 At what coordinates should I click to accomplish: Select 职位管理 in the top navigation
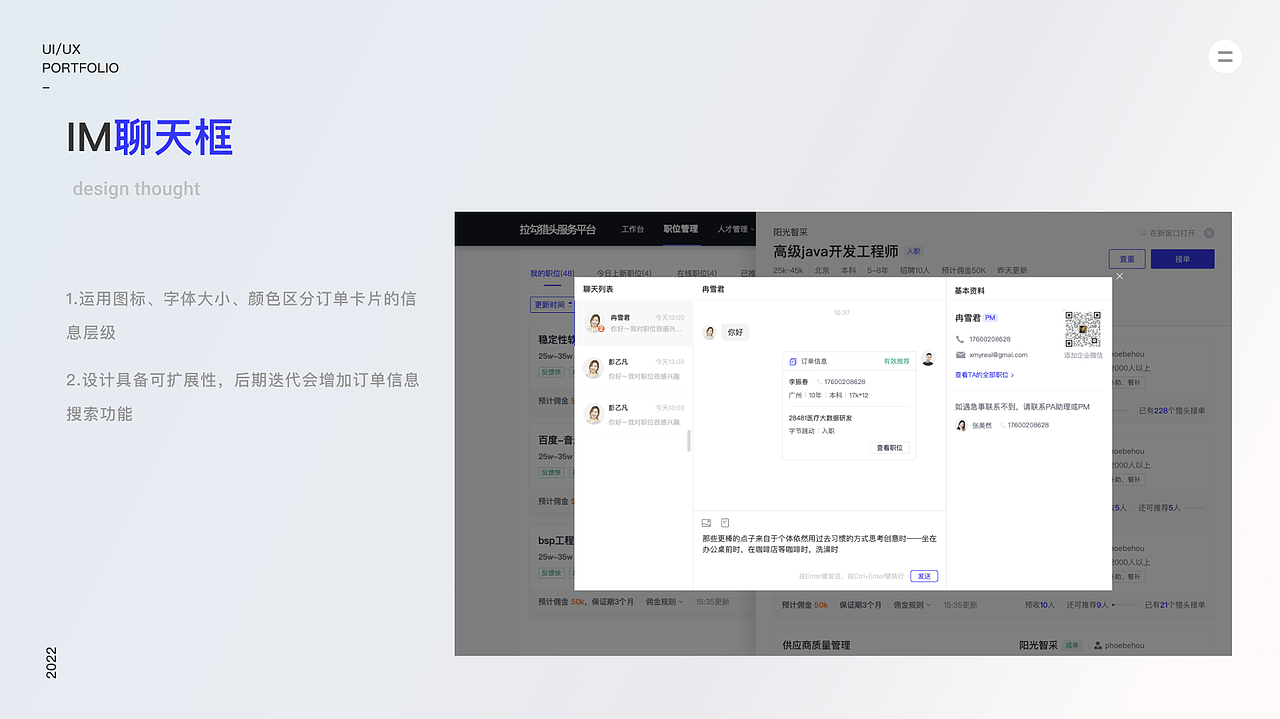pos(680,229)
